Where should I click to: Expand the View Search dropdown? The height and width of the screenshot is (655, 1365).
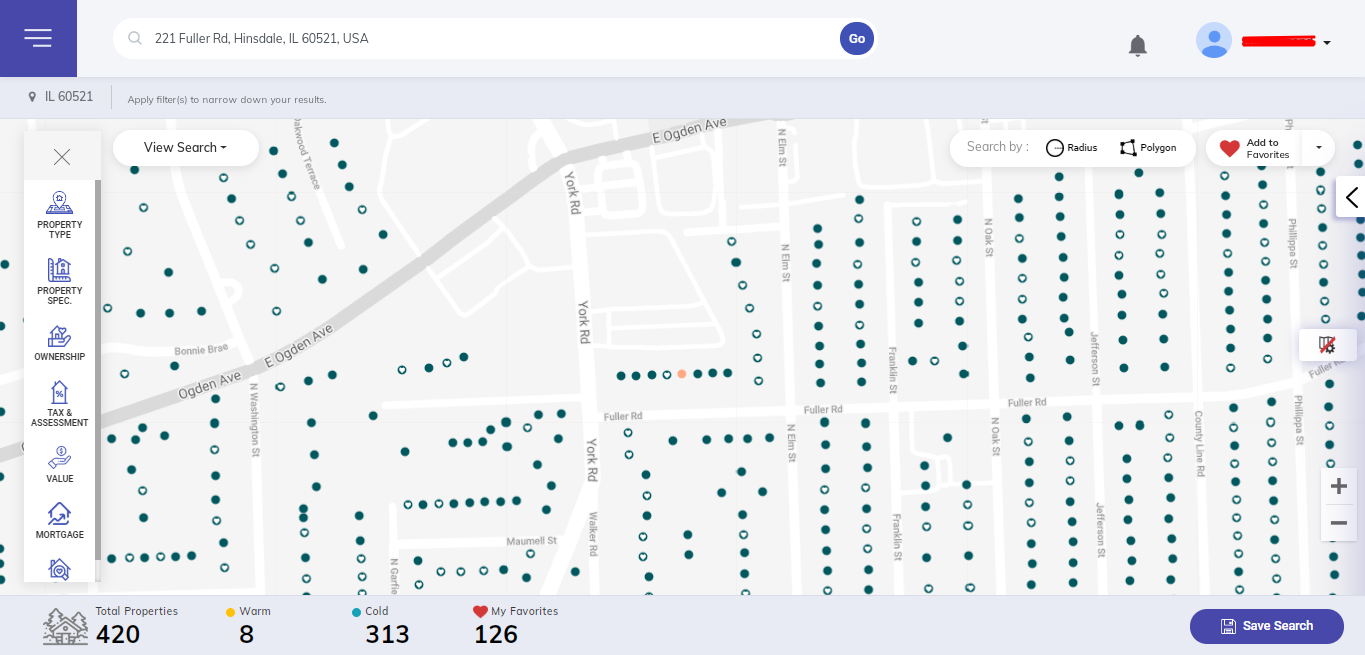[185, 148]
